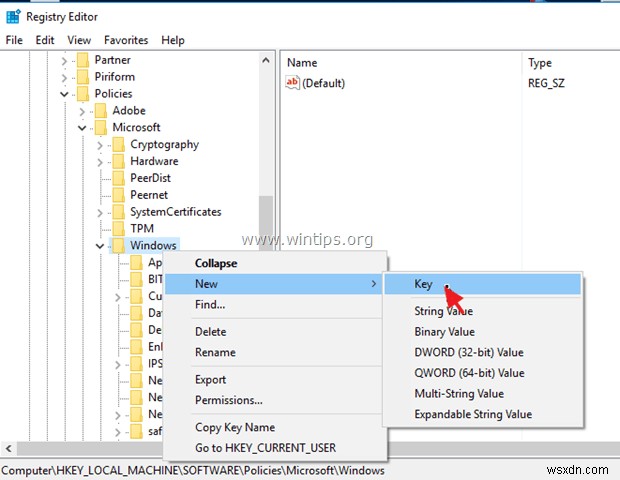Click tree scrollbar up arrow
Screen dimensions: 620x480
(266, 60)
